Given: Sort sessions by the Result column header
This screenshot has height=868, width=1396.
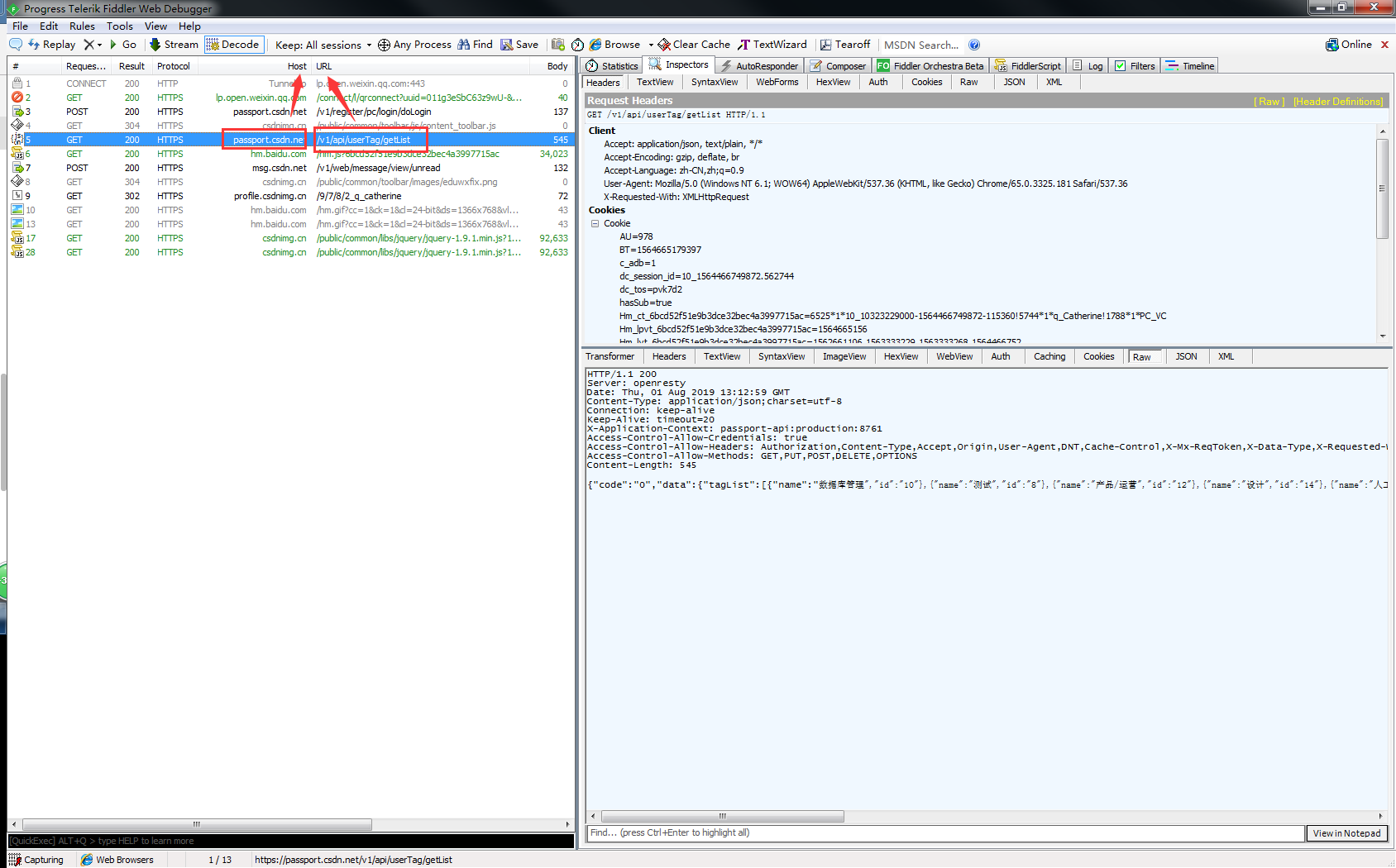Looking at the screenshot, I should click(131, 66).
